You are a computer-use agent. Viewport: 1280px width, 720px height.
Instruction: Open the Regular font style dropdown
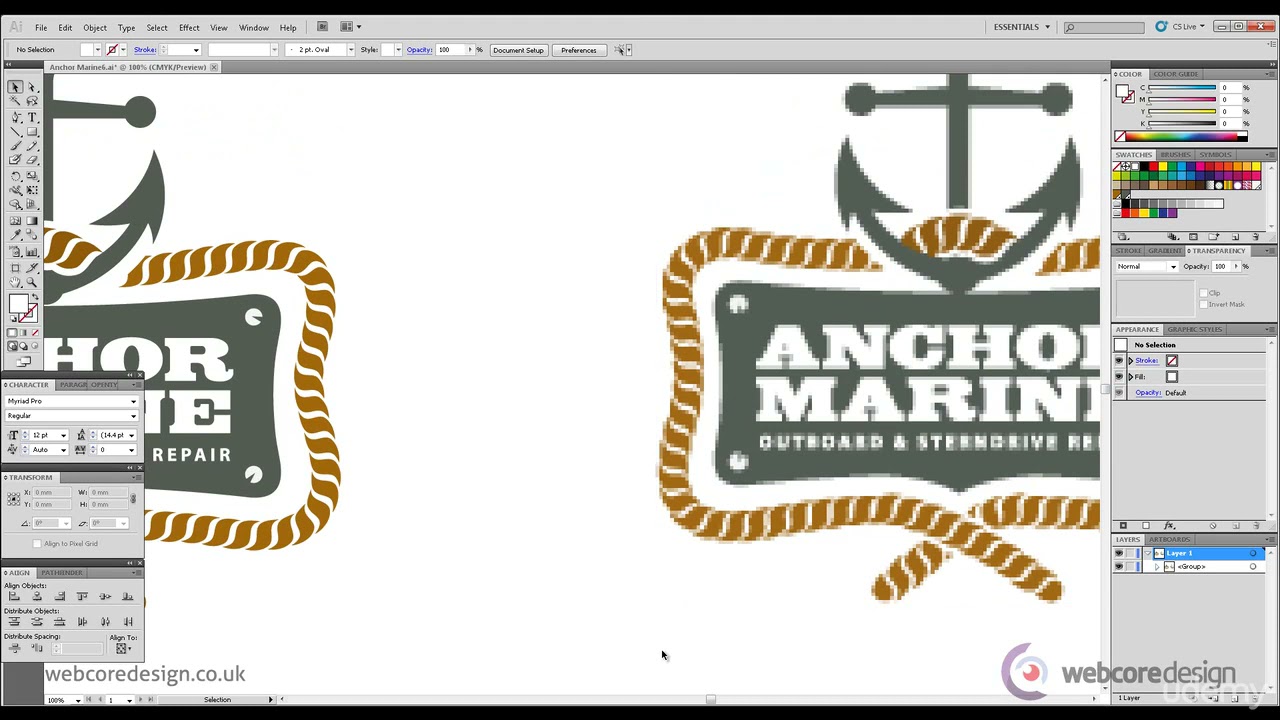point(133,416)
